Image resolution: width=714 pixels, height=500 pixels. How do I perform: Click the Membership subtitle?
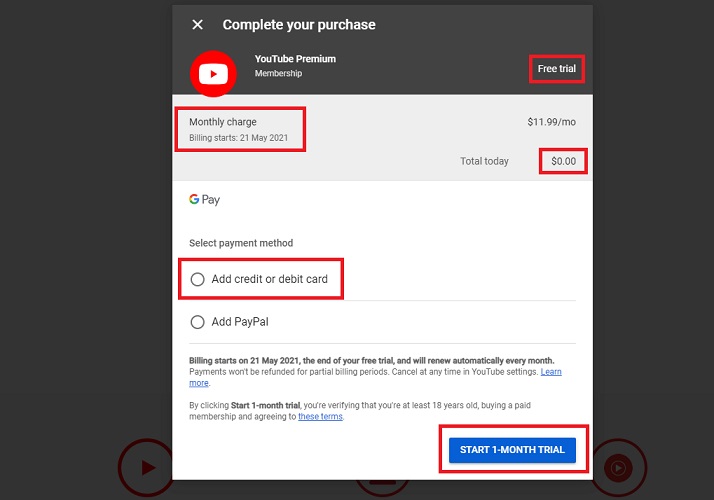click(278, 73)
